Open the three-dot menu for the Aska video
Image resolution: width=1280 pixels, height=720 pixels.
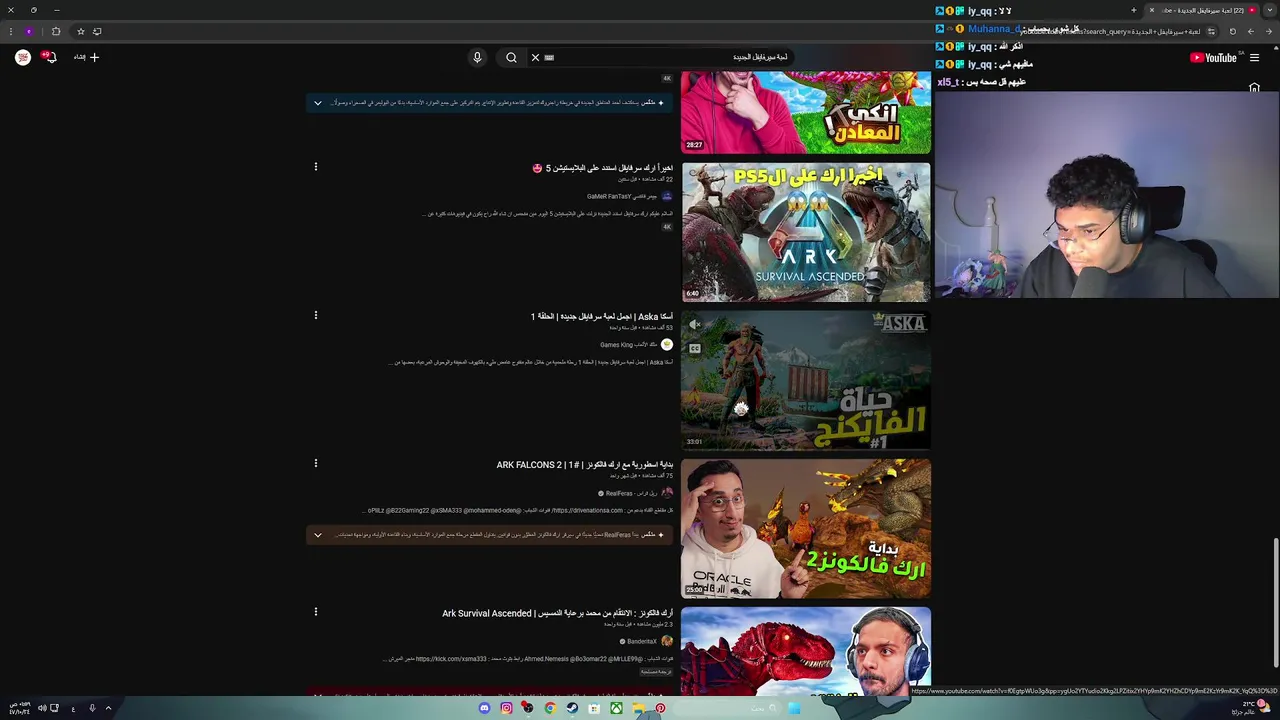coord(316,315)
